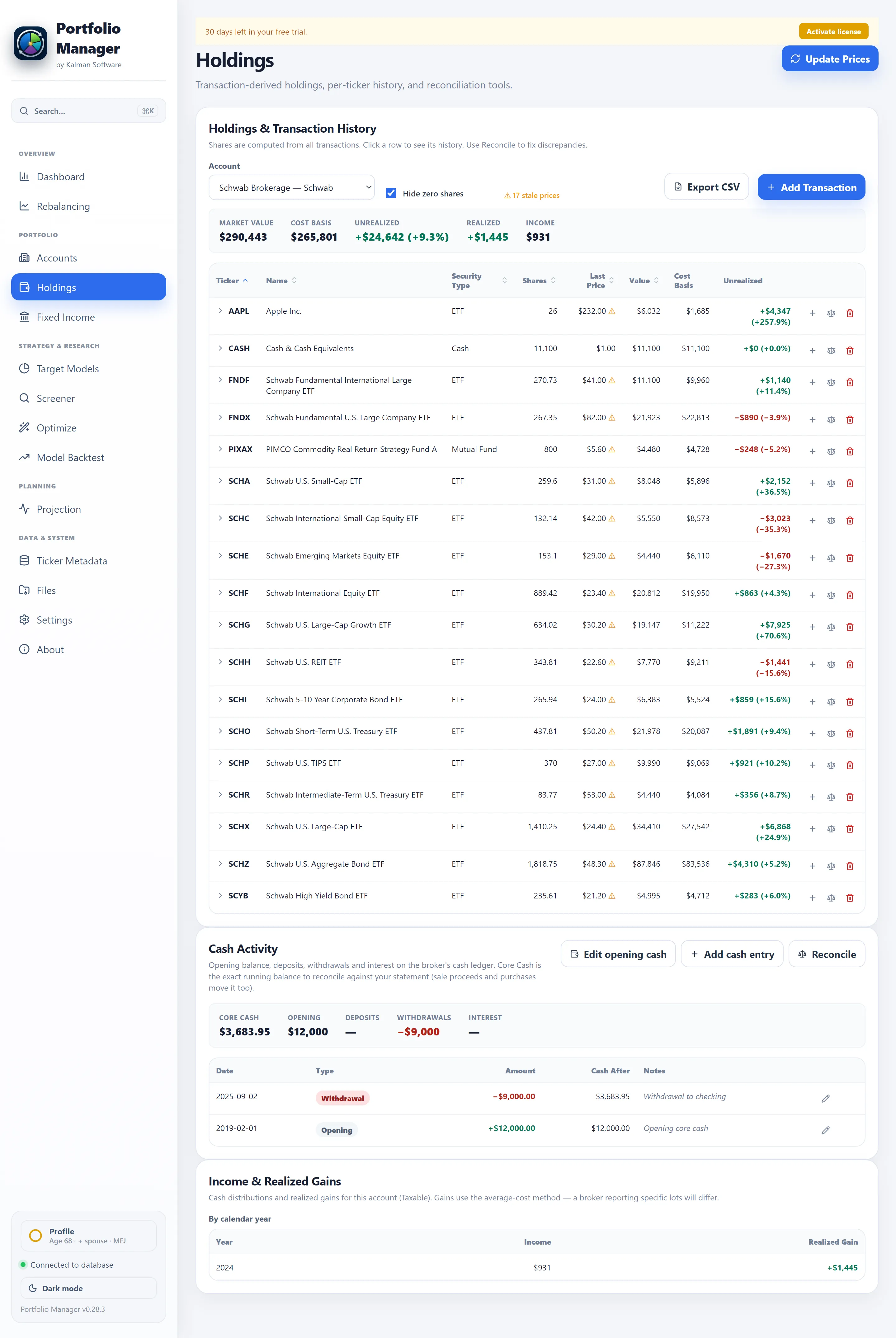This screenshot has height=1338, width=896.
Task: Delete the AAPL holding with trash icon
Action: pyautogui.click(x=850, y=313)
